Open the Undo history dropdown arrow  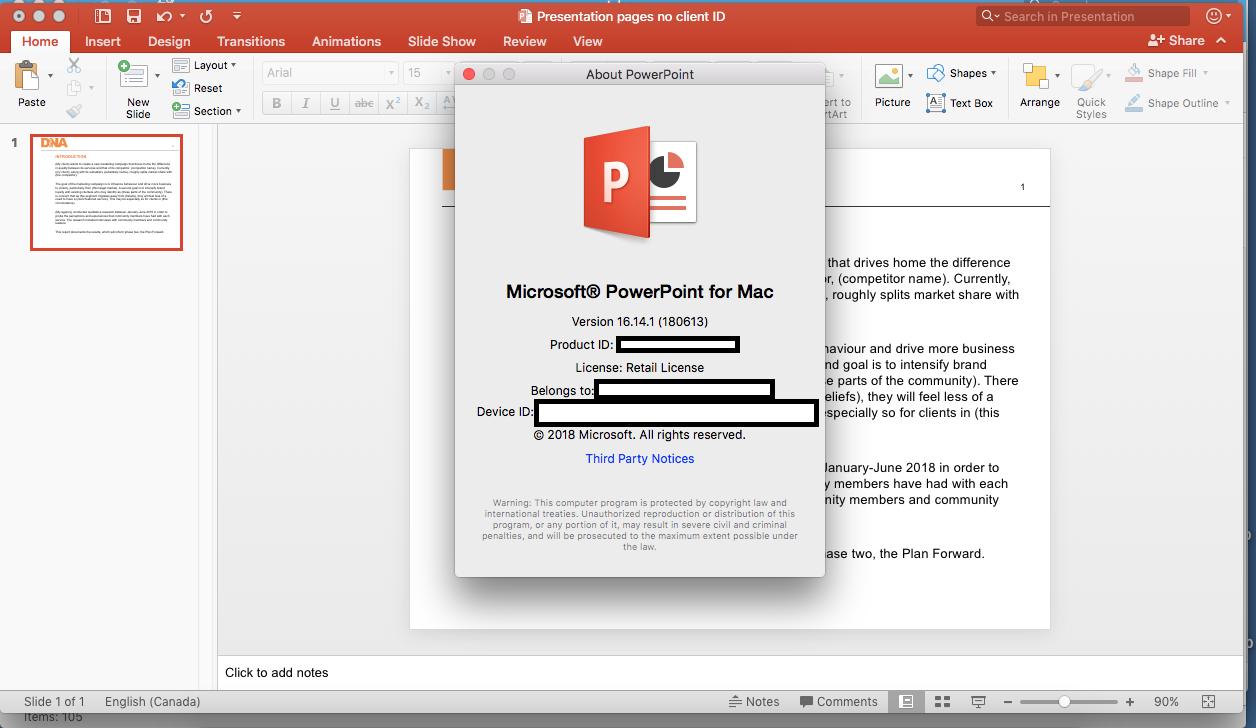click(181, 17)
